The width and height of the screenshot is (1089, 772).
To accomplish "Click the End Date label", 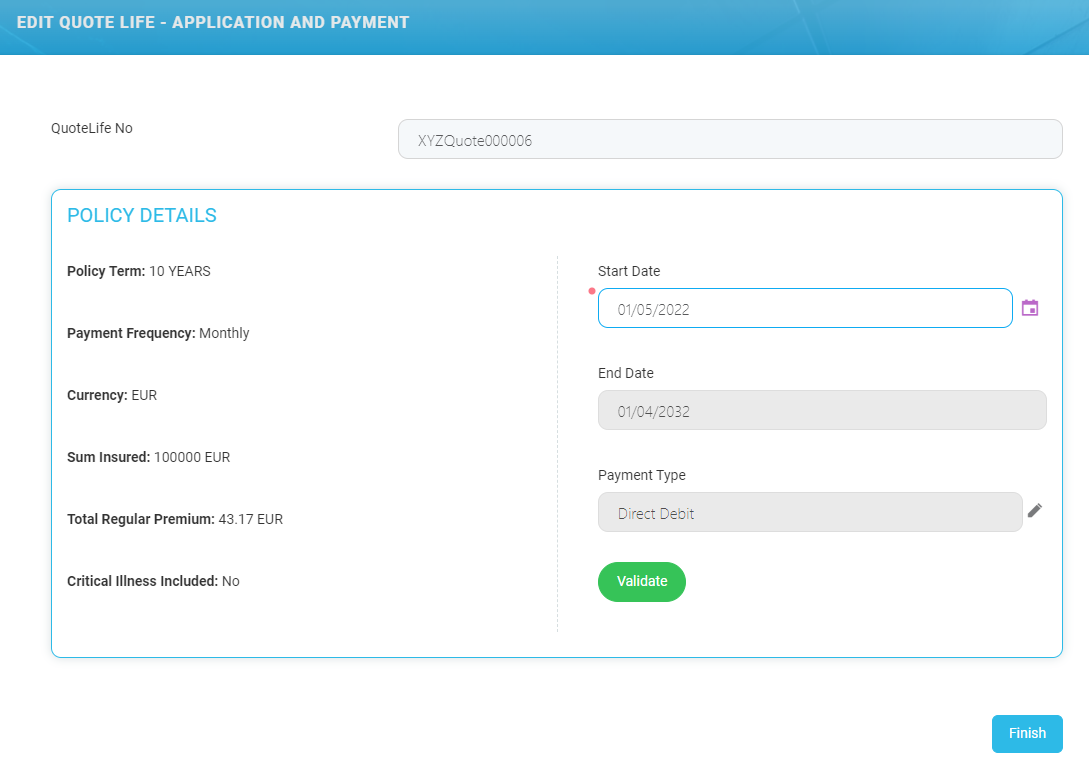I will pyautogui.click(x=626, y=373).
